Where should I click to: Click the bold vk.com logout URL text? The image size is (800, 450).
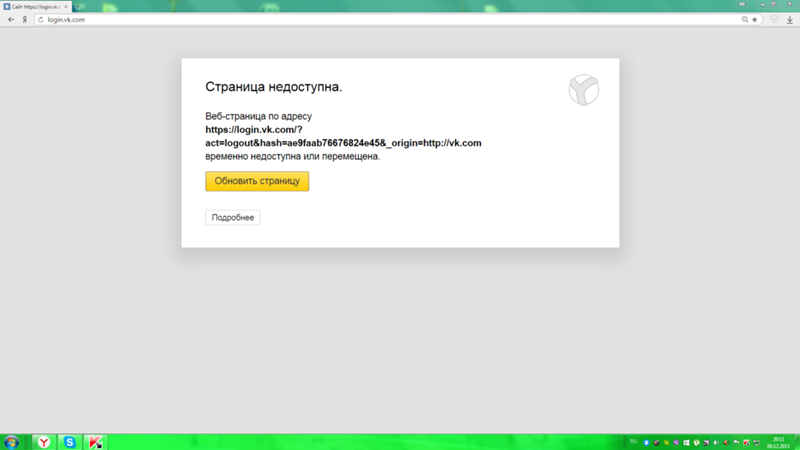(x=343, y=136)
